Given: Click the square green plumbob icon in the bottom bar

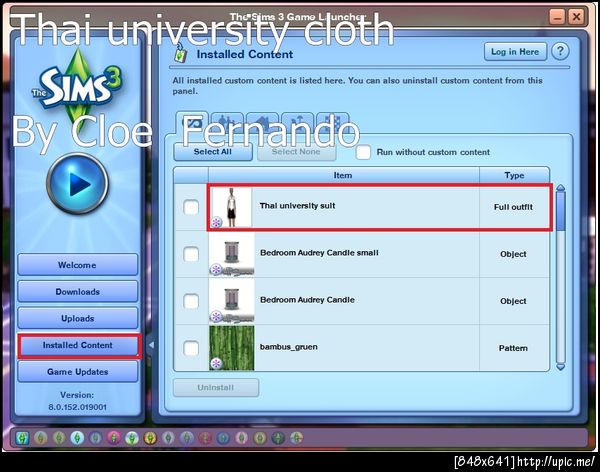Looking at the screenshot, I should (x=23, y=438).
